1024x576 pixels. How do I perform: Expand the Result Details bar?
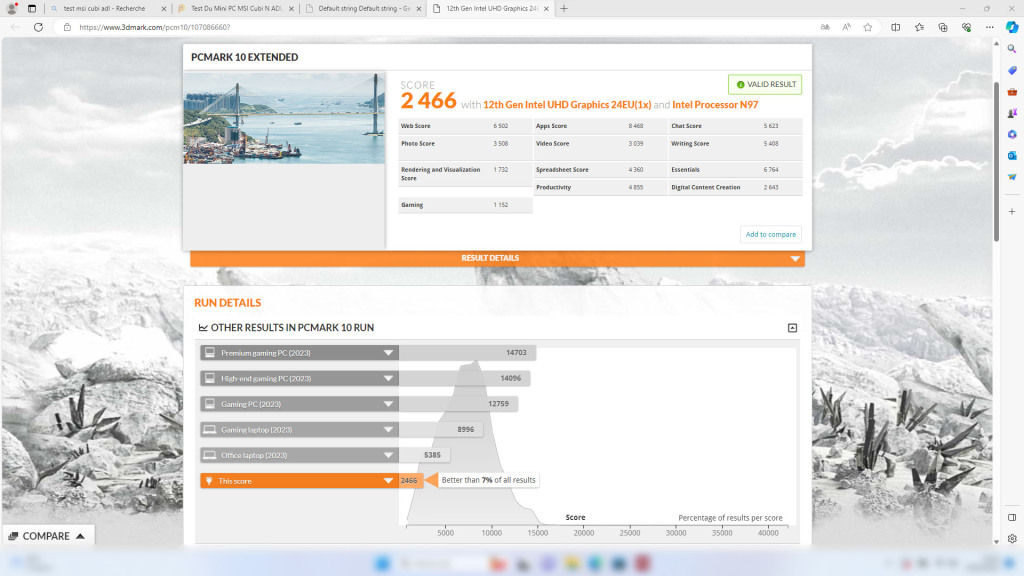point(497,259)
